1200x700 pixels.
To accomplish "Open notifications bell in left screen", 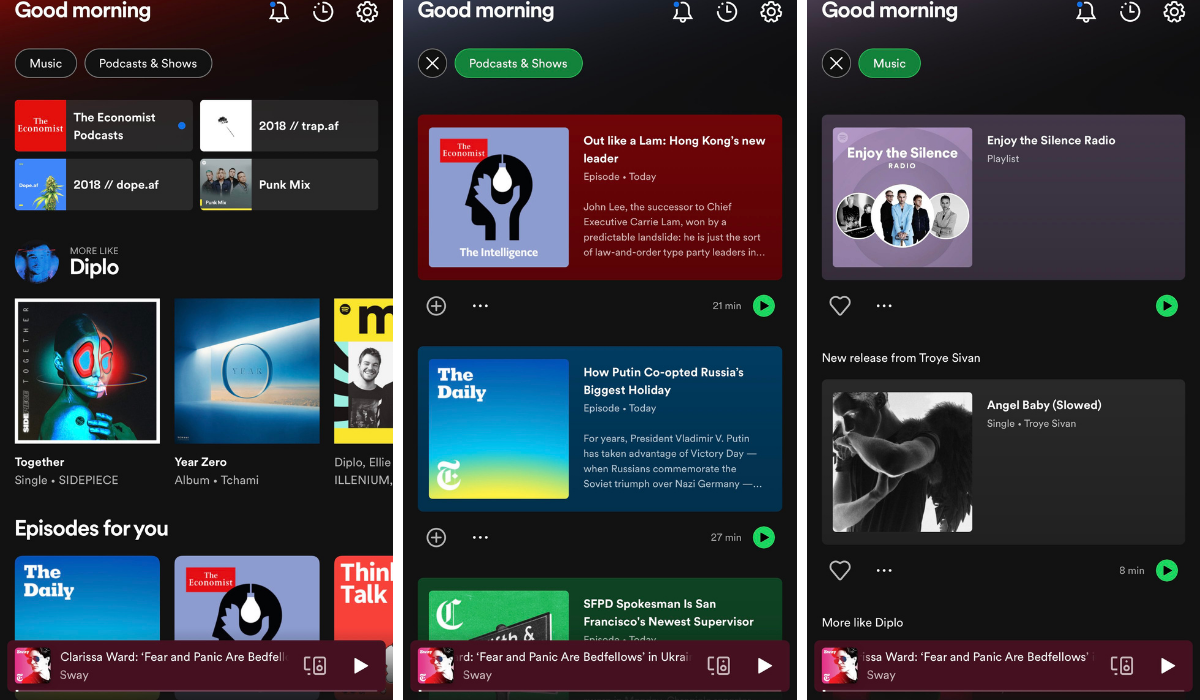I will [x=279, y=12].
